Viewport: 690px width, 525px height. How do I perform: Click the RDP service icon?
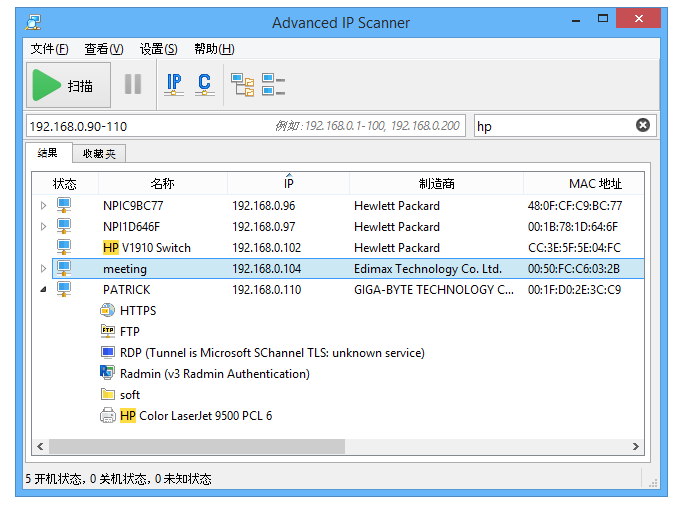point(107,352)
